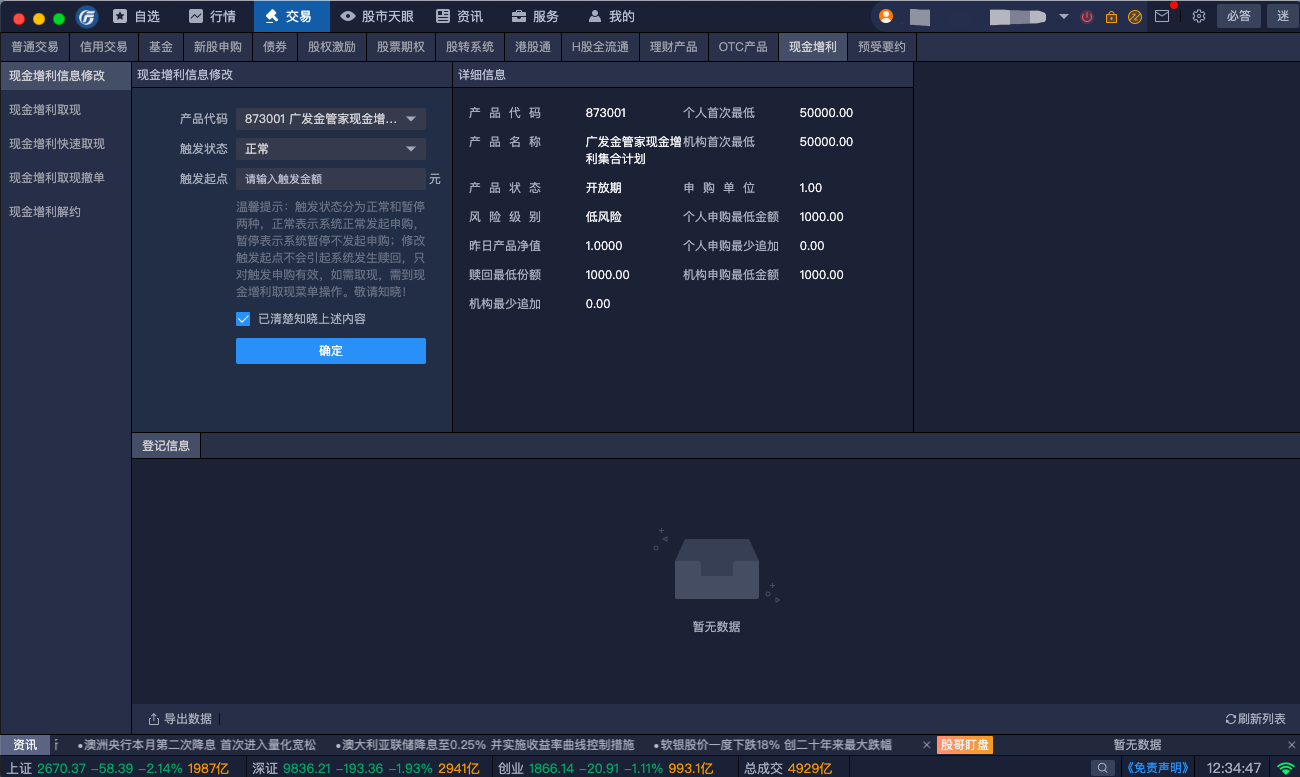
Task: Switch to 普通交易 tab
Action: [x=35, y=47]
